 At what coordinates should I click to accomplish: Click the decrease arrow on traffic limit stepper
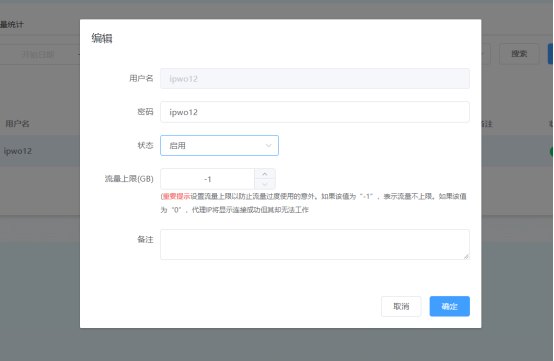click(x=265, y=184)
